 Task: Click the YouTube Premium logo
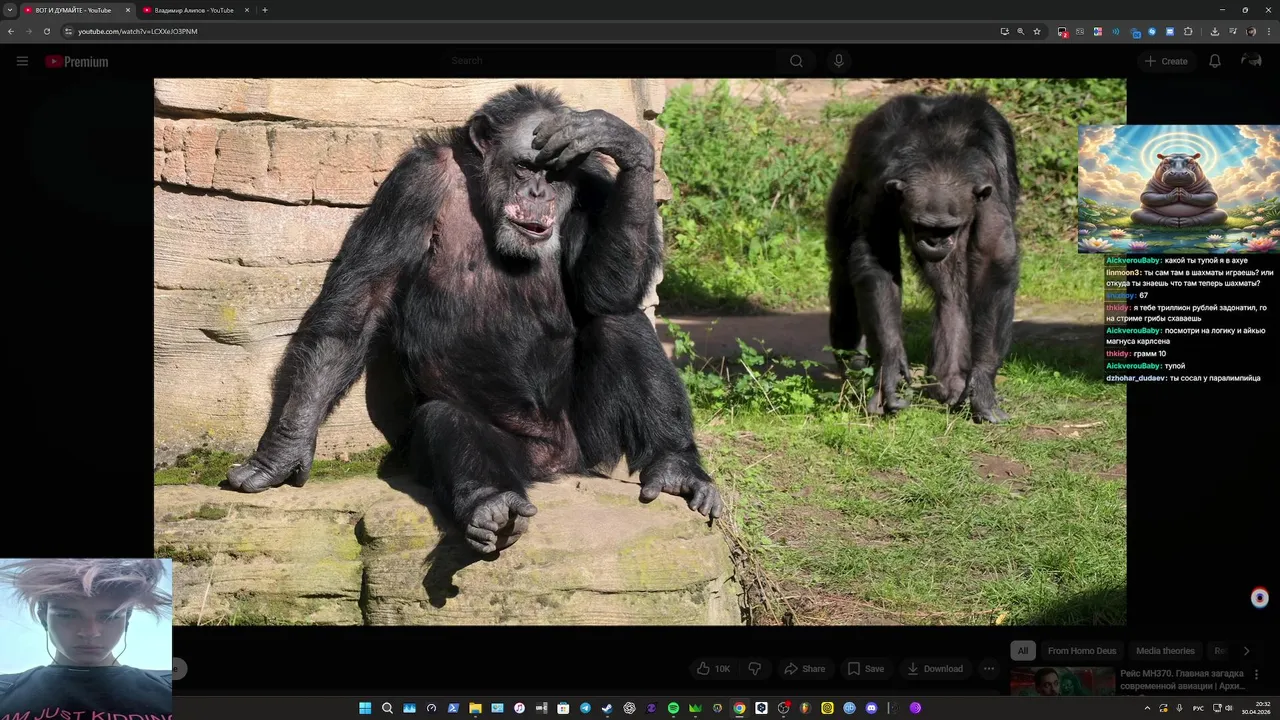pyautogui.click(x=76, y=62)
